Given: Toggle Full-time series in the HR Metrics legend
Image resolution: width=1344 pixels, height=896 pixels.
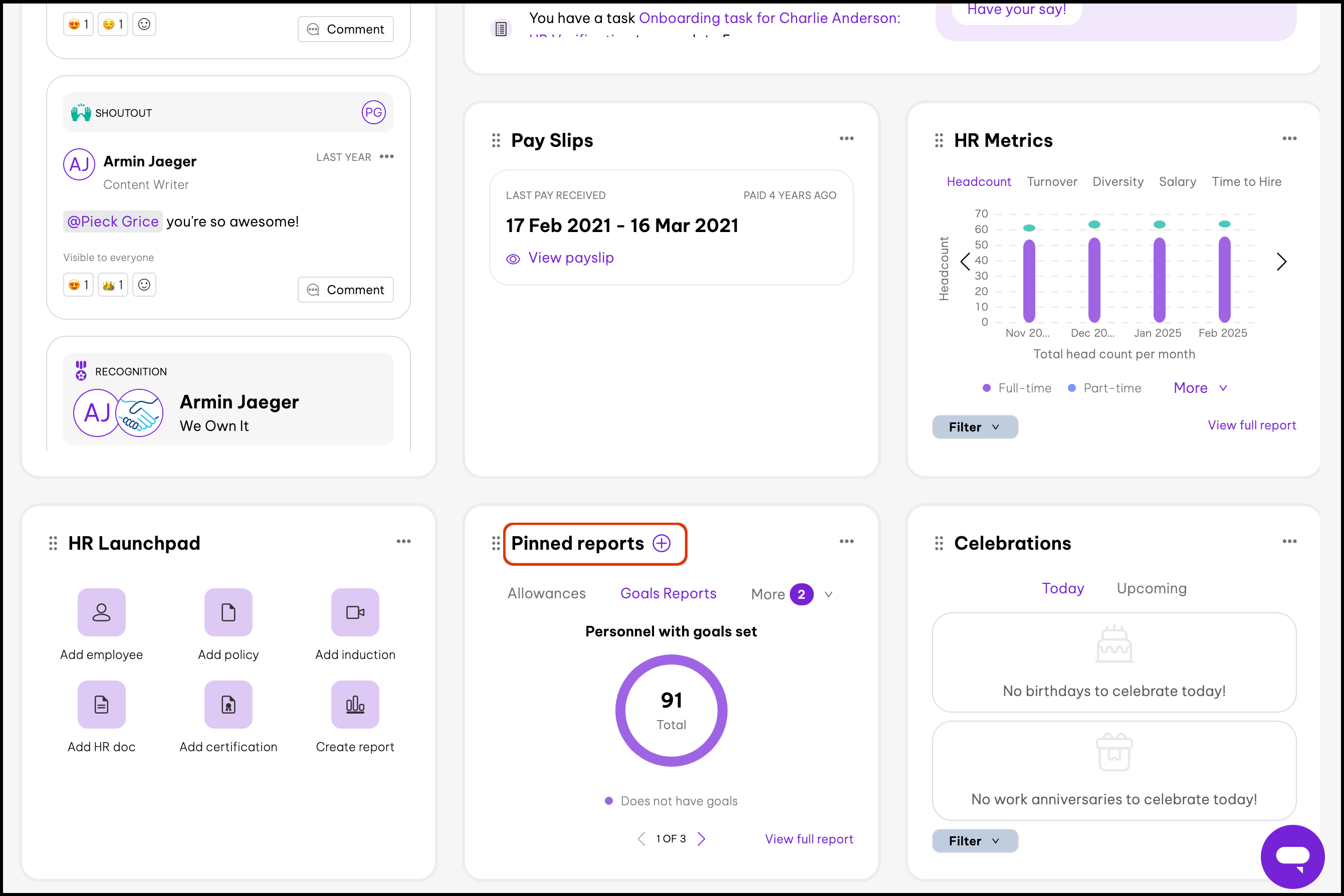Looking at the screenshot, I should click(1017, 388).
